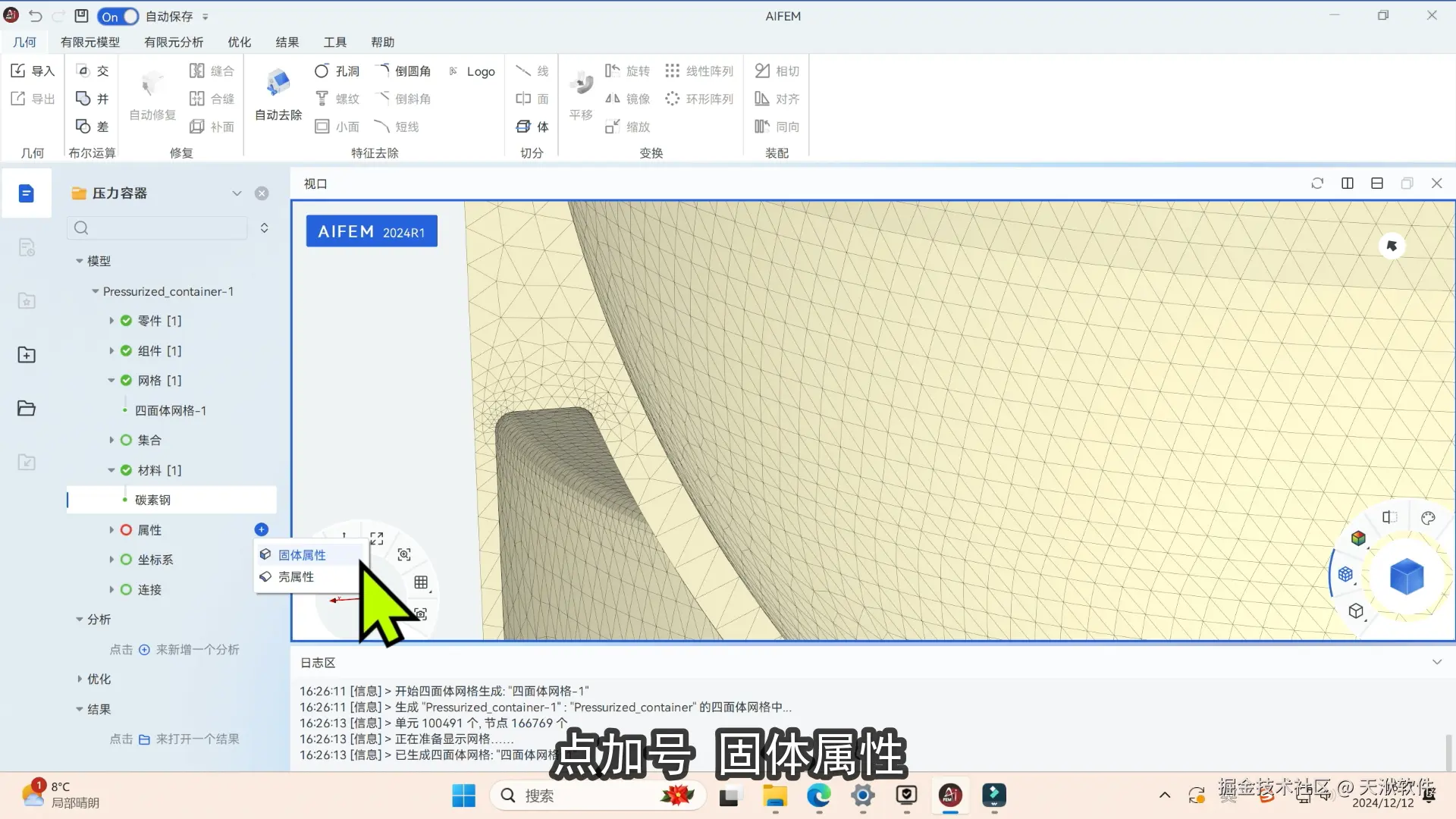
Task: Switch to the 有限元分析 ribbon tab
Action: coord(173,42)
